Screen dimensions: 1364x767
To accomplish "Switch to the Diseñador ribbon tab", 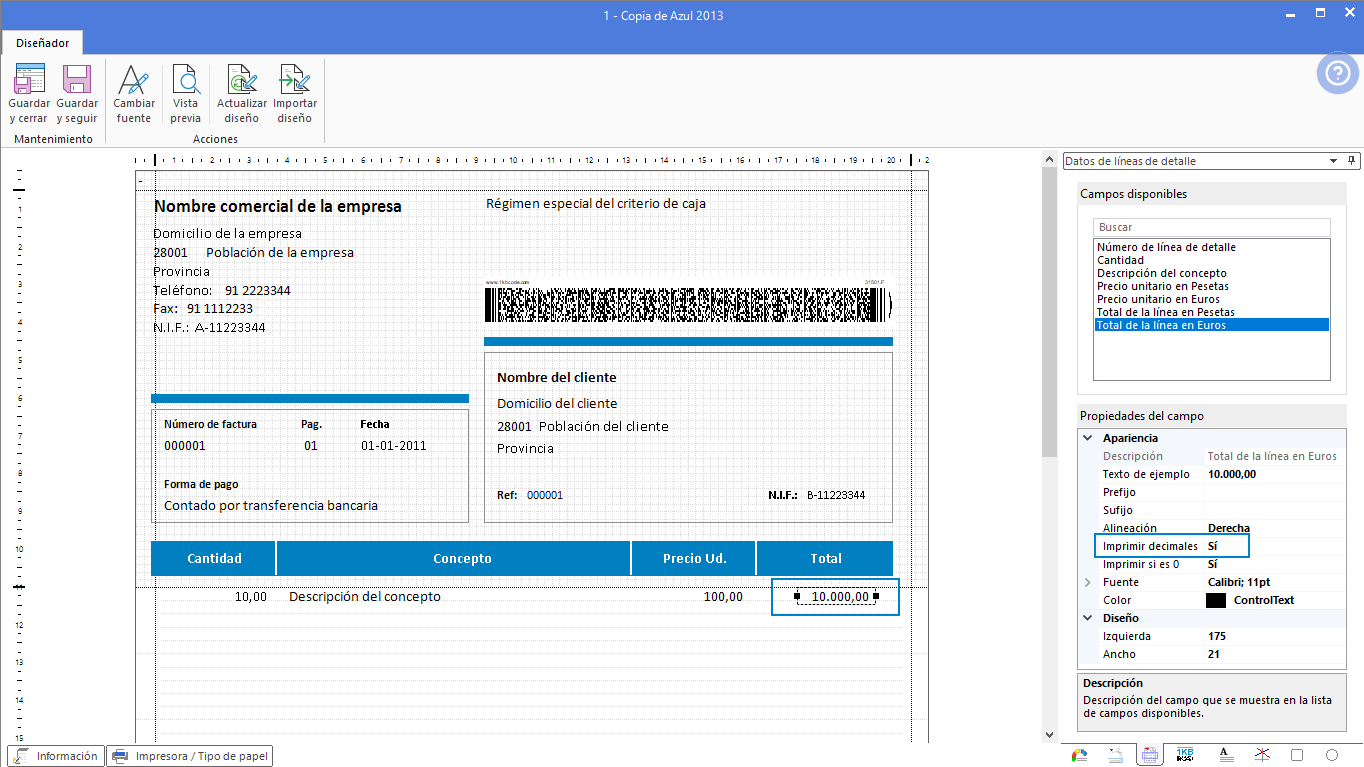I will (x=42, y=43).
